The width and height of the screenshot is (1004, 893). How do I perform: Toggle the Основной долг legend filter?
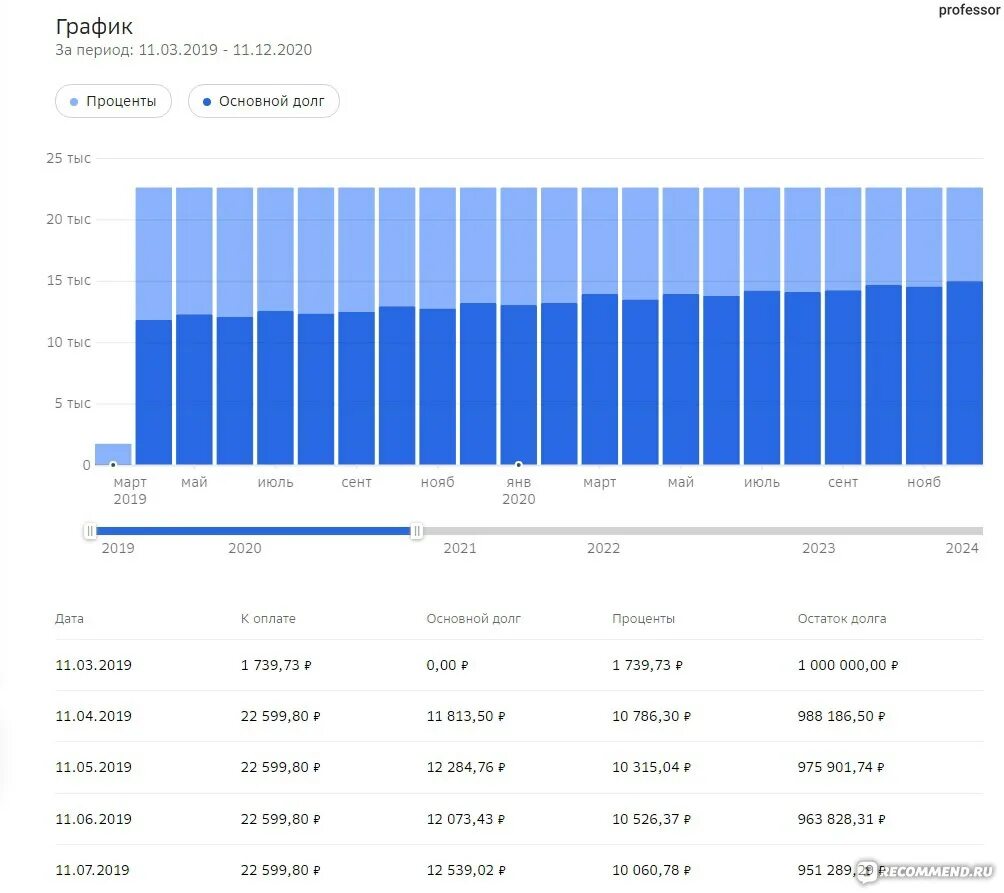(264, 101)
